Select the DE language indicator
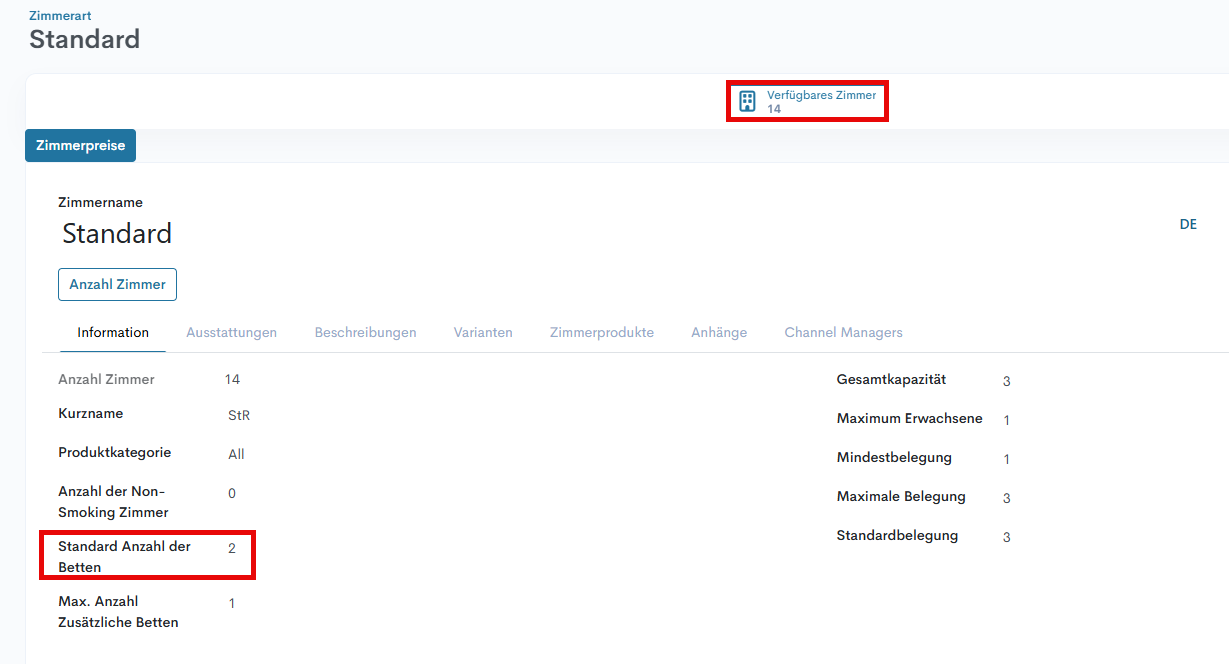Viewport: 1229px width, 664px height. click(x=1188, y=224)
